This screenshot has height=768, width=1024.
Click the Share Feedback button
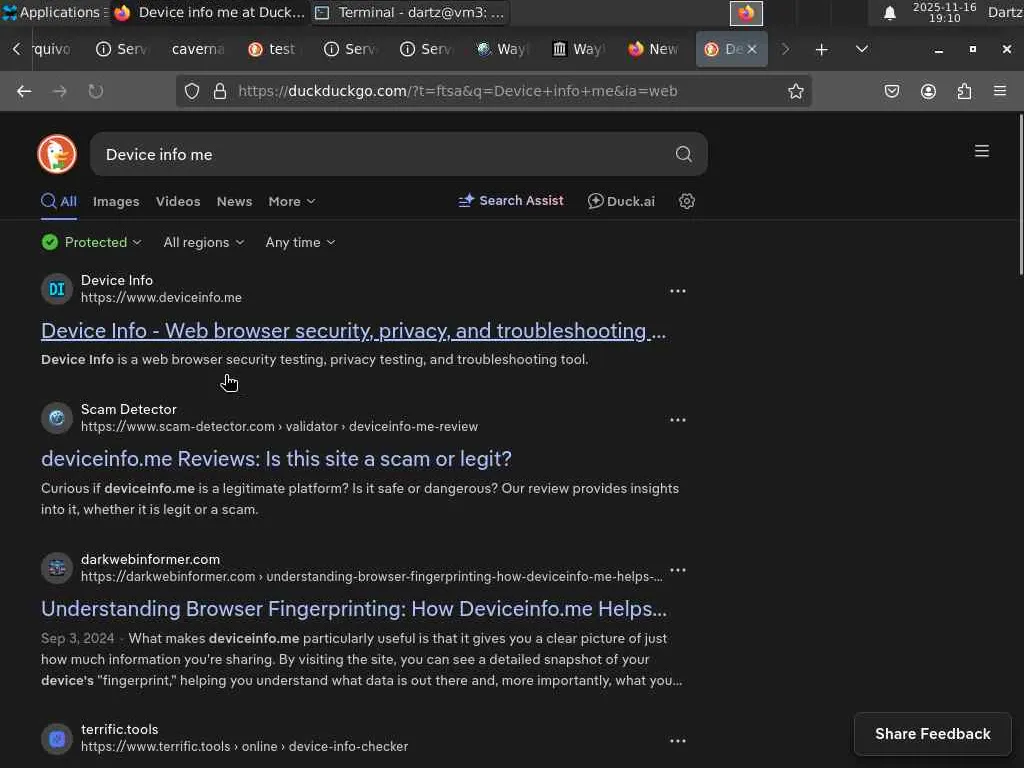(932, 734)
